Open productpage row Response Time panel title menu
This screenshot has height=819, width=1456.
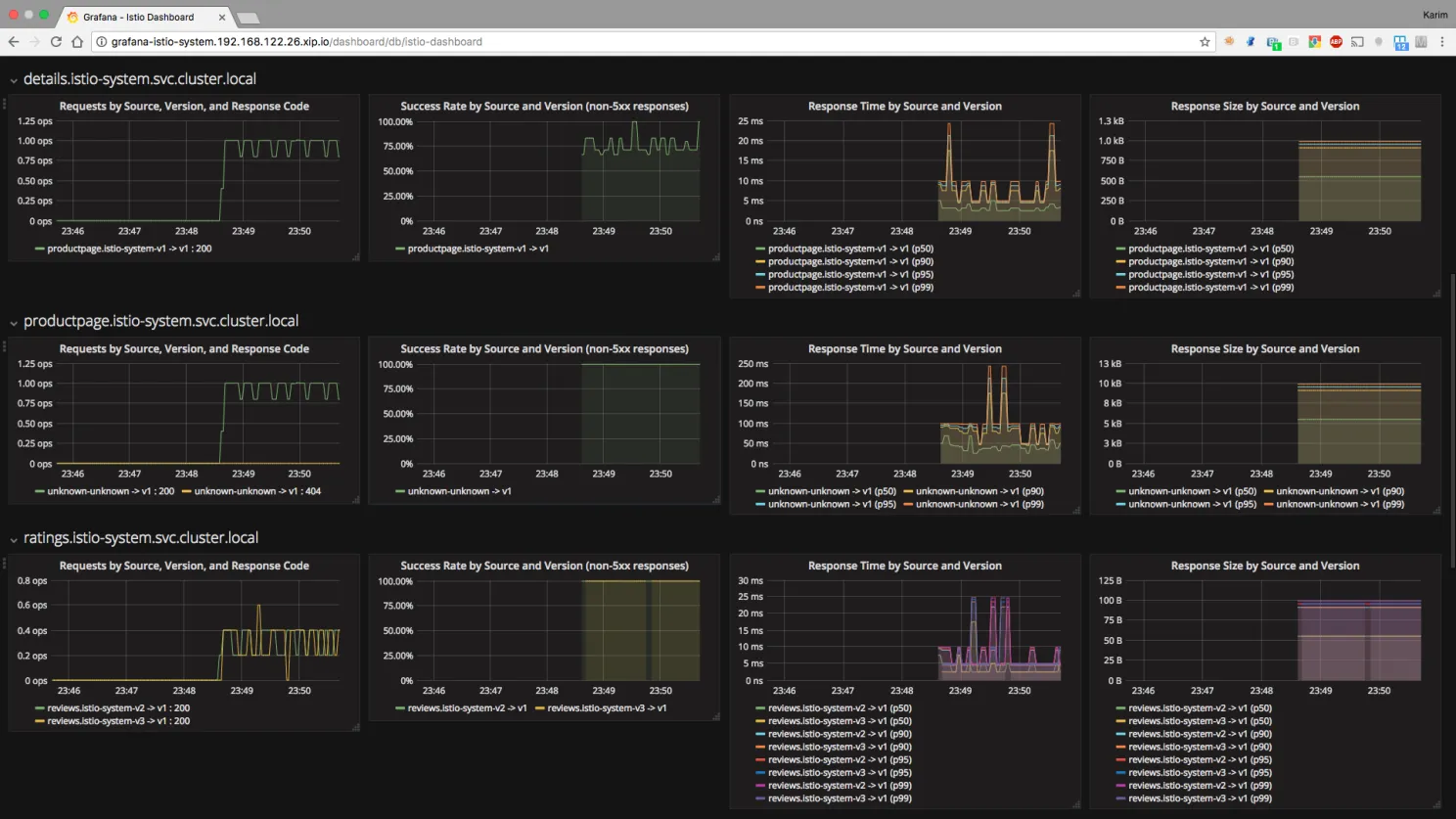click(x=905, y=348)
